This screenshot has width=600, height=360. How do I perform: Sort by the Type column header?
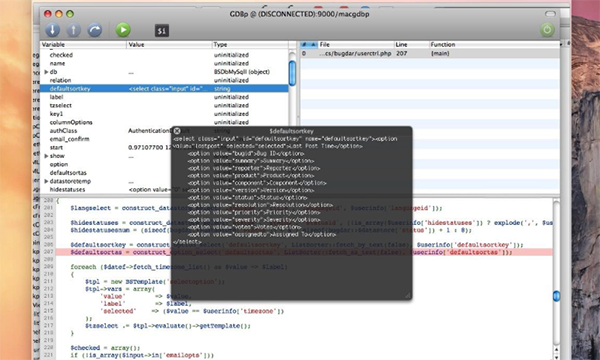coord(250,44)
